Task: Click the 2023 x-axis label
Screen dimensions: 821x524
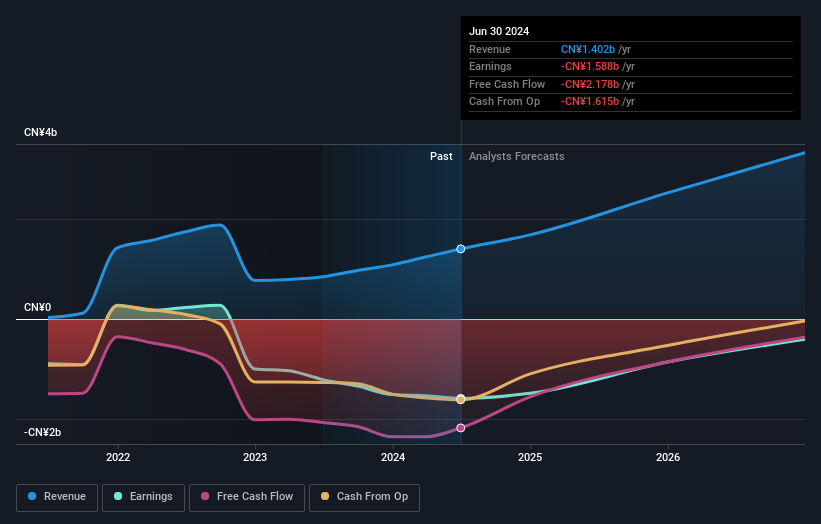Action: 255,458
